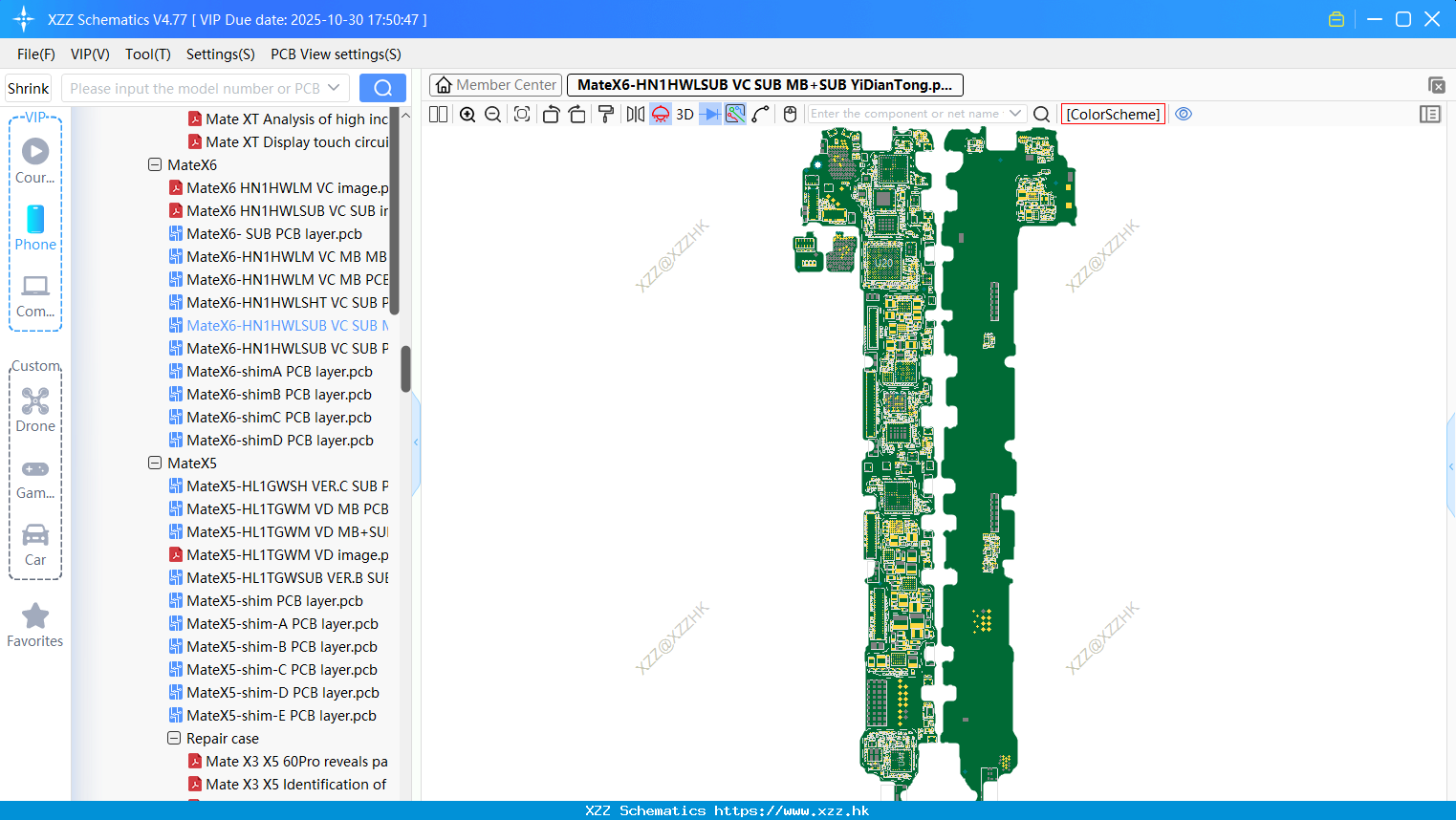Viewport: 1456px width, 820px height.
Task: Expand the right panel with edge arrow
Action: click(1451, 466)
